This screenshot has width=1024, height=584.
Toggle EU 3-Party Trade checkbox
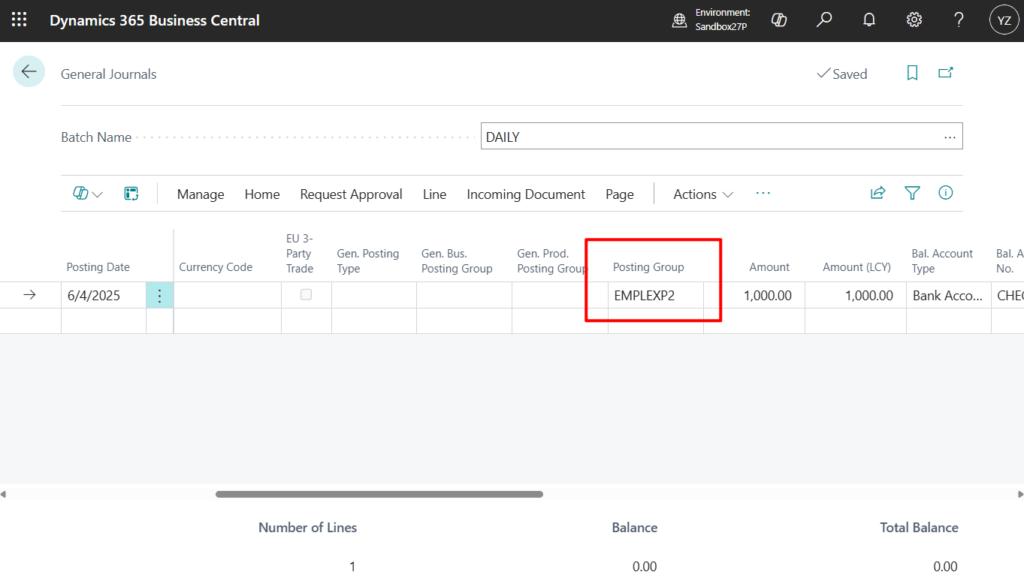coord(306,295)
